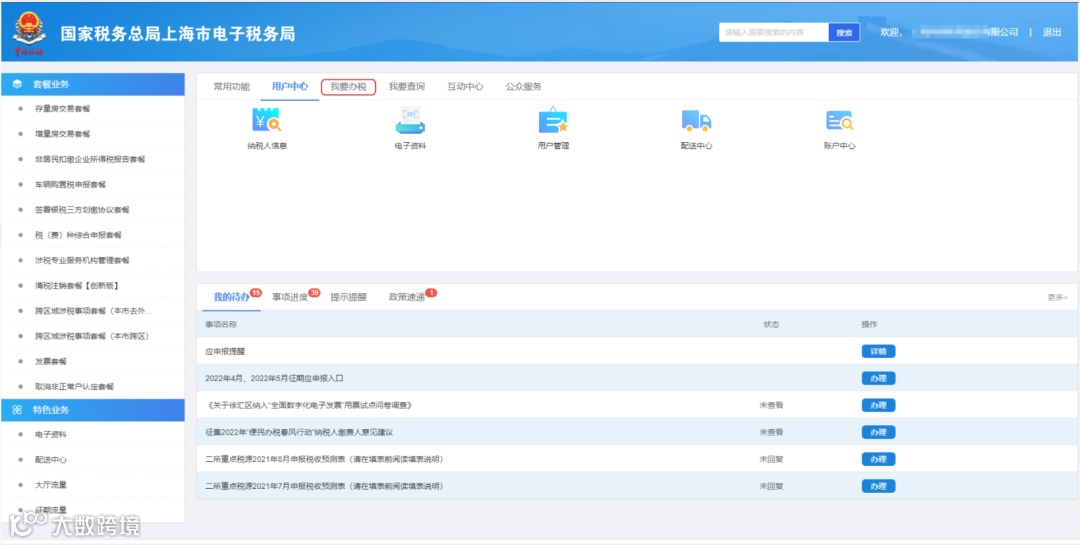Open the 电子资料 printer icon in 用户中心

410,121
